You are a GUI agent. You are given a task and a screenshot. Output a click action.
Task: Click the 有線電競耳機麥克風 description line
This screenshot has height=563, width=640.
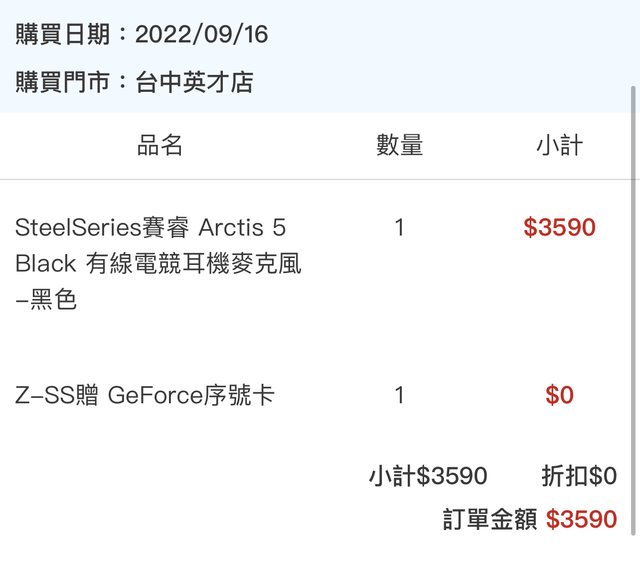pos(193,263)
